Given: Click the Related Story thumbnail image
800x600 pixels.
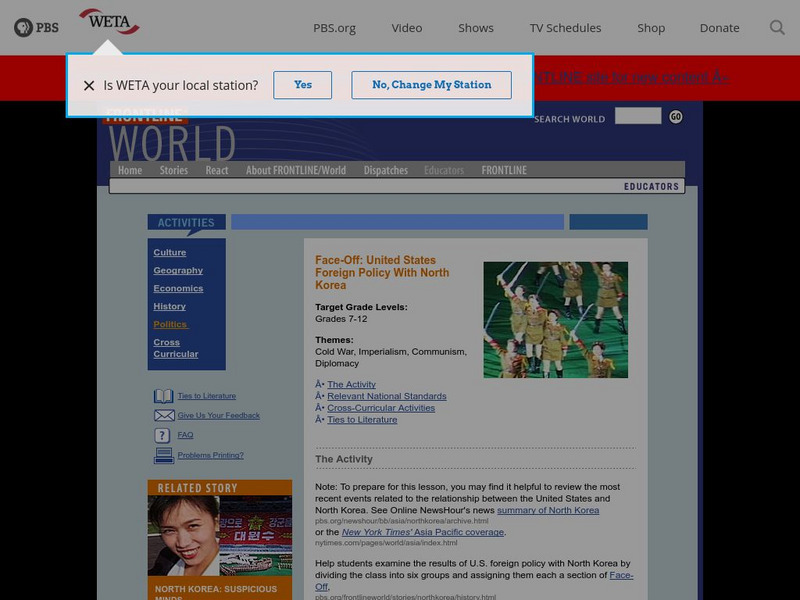Looking at the screenshot, I should pyautogui.click(x=220, y=536).
